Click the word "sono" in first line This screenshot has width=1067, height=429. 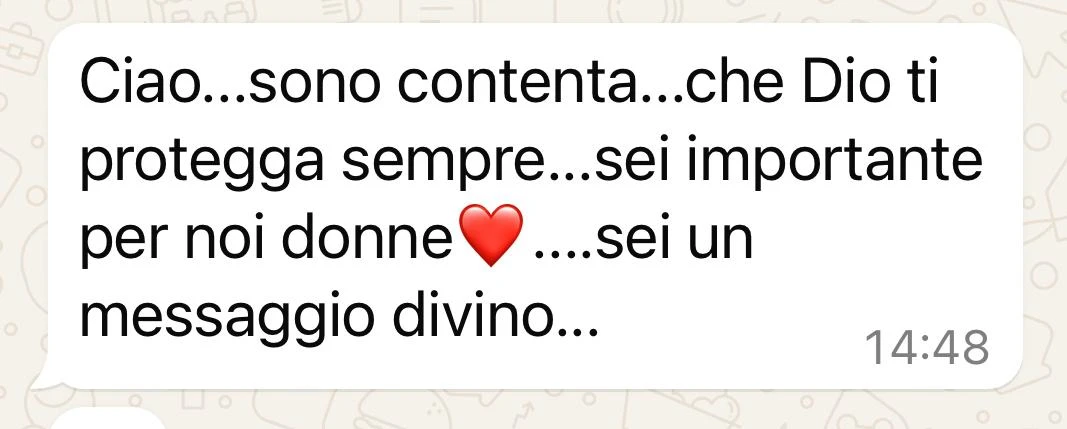coord(312,86)
